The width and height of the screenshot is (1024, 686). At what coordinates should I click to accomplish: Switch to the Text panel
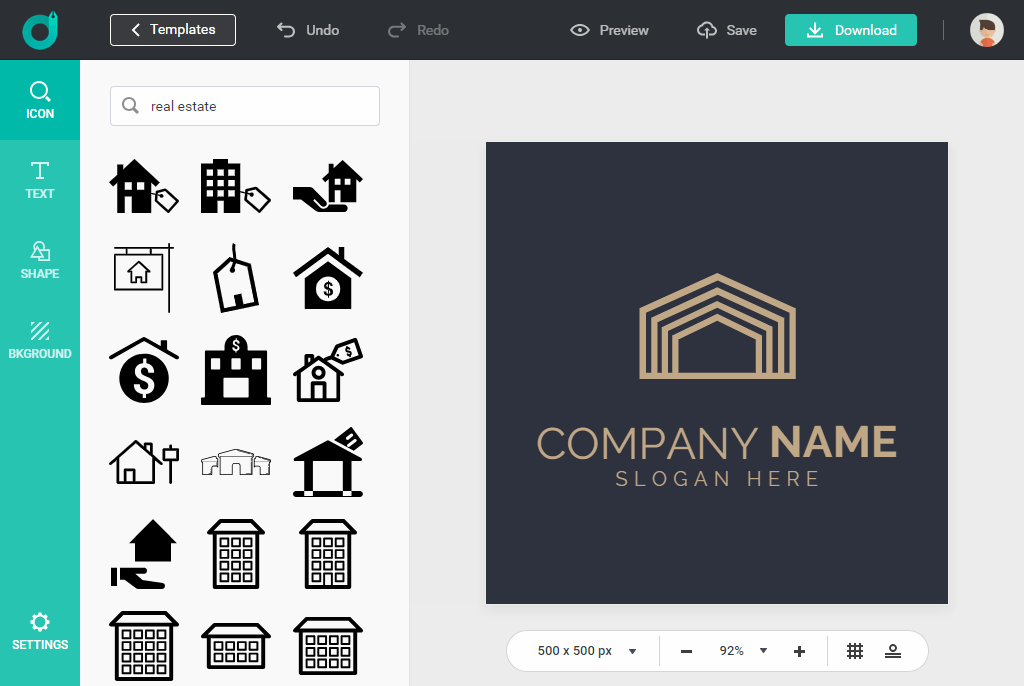click(x=40, y=180)
